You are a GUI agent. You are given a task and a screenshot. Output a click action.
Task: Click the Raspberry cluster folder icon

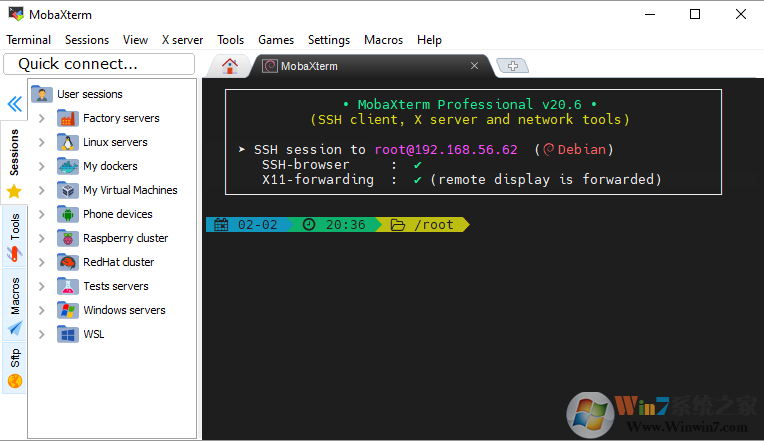pos(68,238)
